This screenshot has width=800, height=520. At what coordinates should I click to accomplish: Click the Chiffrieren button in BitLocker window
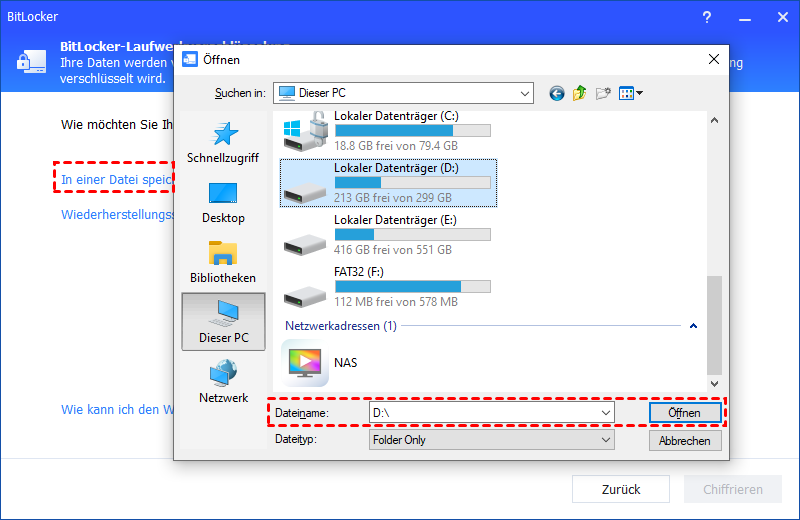tap(733, 489)
